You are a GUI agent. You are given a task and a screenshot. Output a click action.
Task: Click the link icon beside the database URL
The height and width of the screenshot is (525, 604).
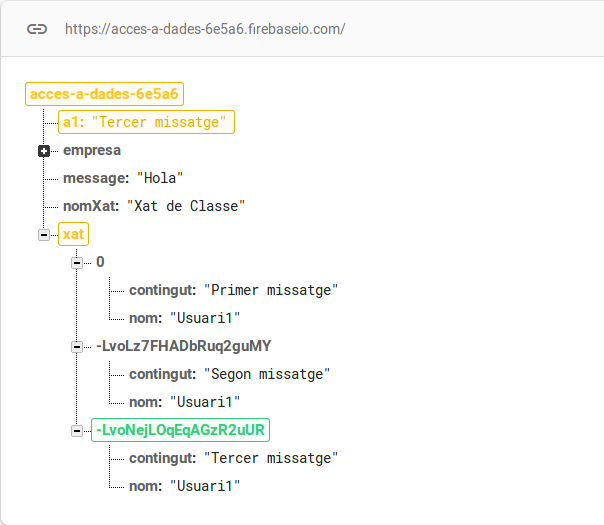(37, 29)
